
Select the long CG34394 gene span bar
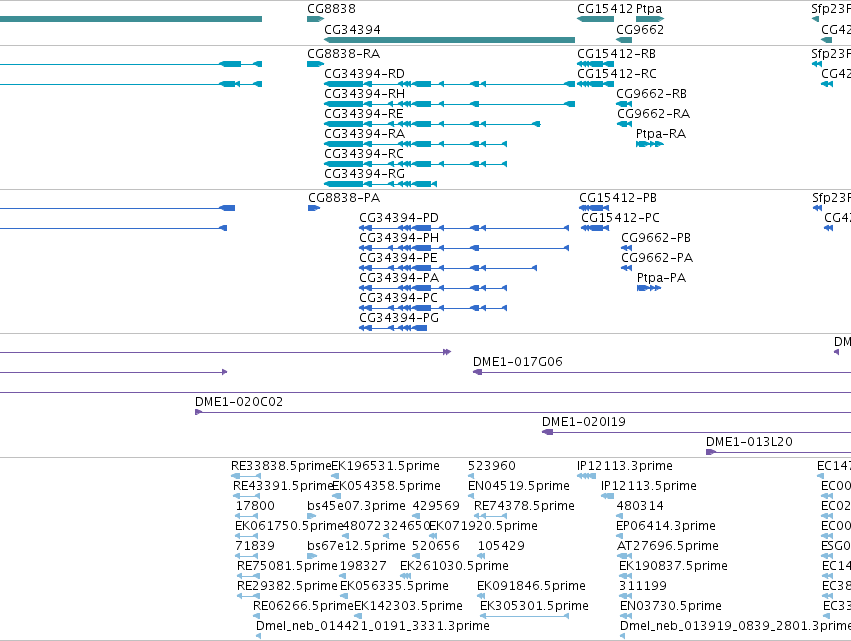click(x=449, y=40)
